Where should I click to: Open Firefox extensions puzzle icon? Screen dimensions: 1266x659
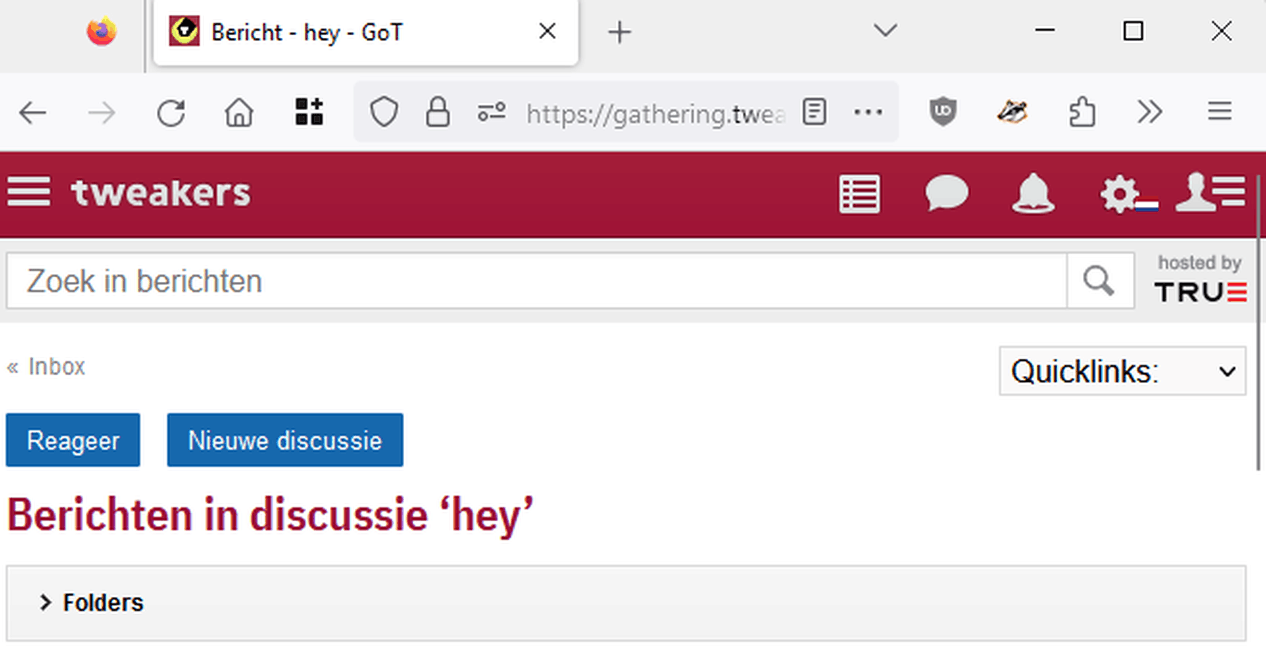pyautogui.click(x=1082, y=112)
